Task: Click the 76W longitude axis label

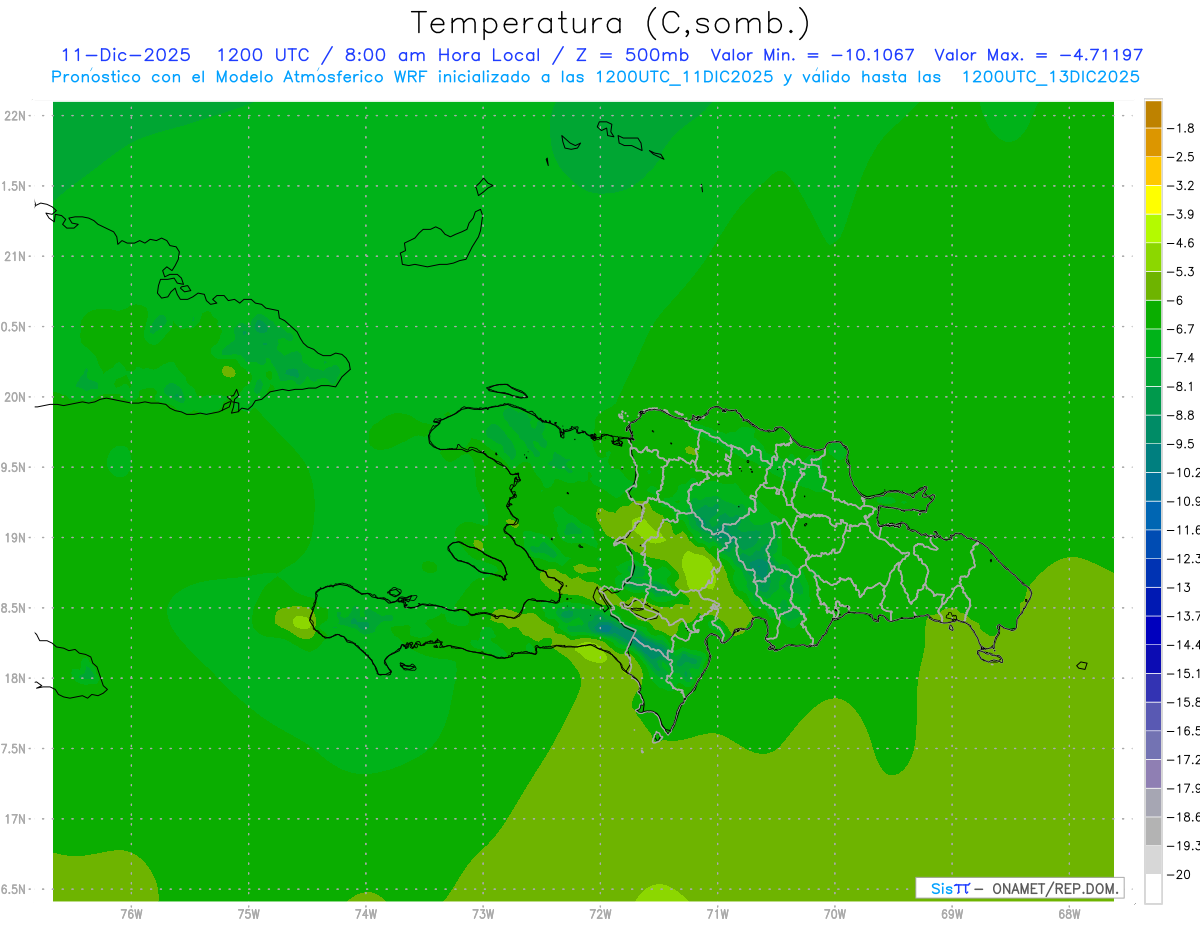Action: 131,914
